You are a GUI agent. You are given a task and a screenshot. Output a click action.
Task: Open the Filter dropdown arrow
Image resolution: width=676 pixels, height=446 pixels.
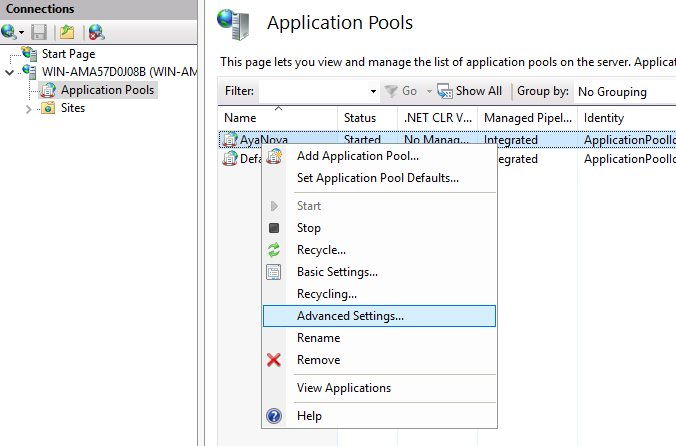point(373,91)
